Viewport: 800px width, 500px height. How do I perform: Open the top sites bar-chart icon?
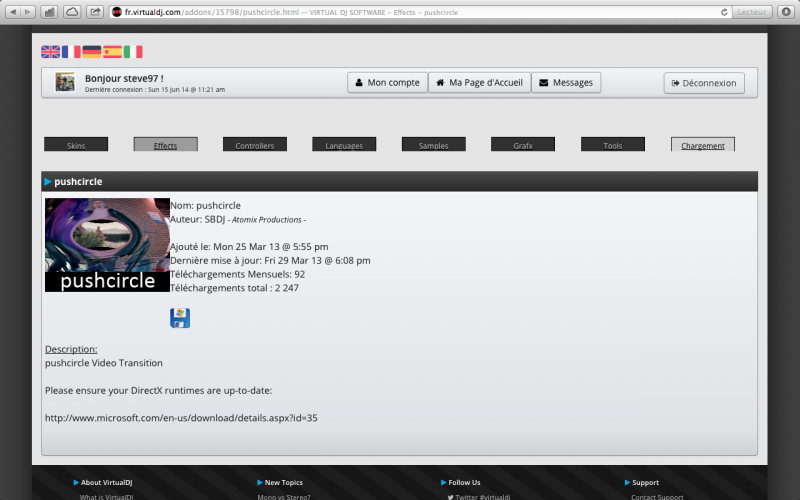point(49,12)
